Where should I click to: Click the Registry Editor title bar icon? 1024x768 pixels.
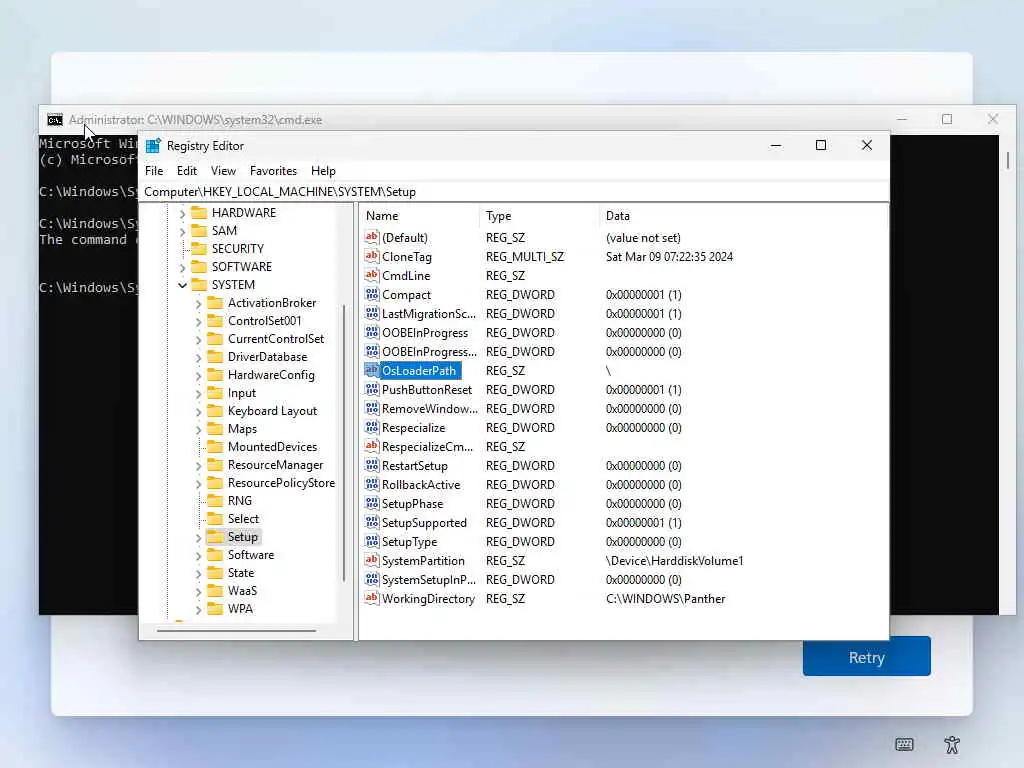[153, 146]
